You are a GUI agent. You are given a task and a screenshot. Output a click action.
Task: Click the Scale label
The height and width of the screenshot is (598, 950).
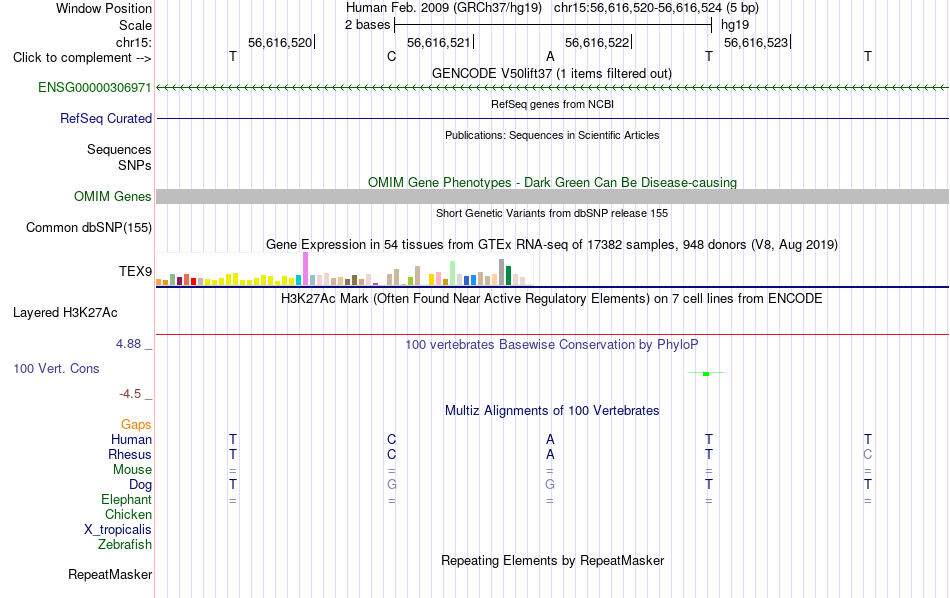pos(135,25)
